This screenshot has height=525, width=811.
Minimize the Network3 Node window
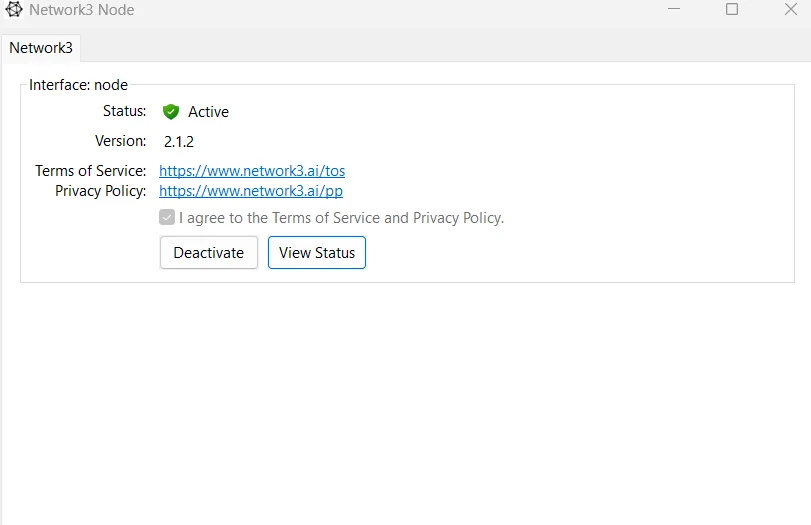point(673,9)
